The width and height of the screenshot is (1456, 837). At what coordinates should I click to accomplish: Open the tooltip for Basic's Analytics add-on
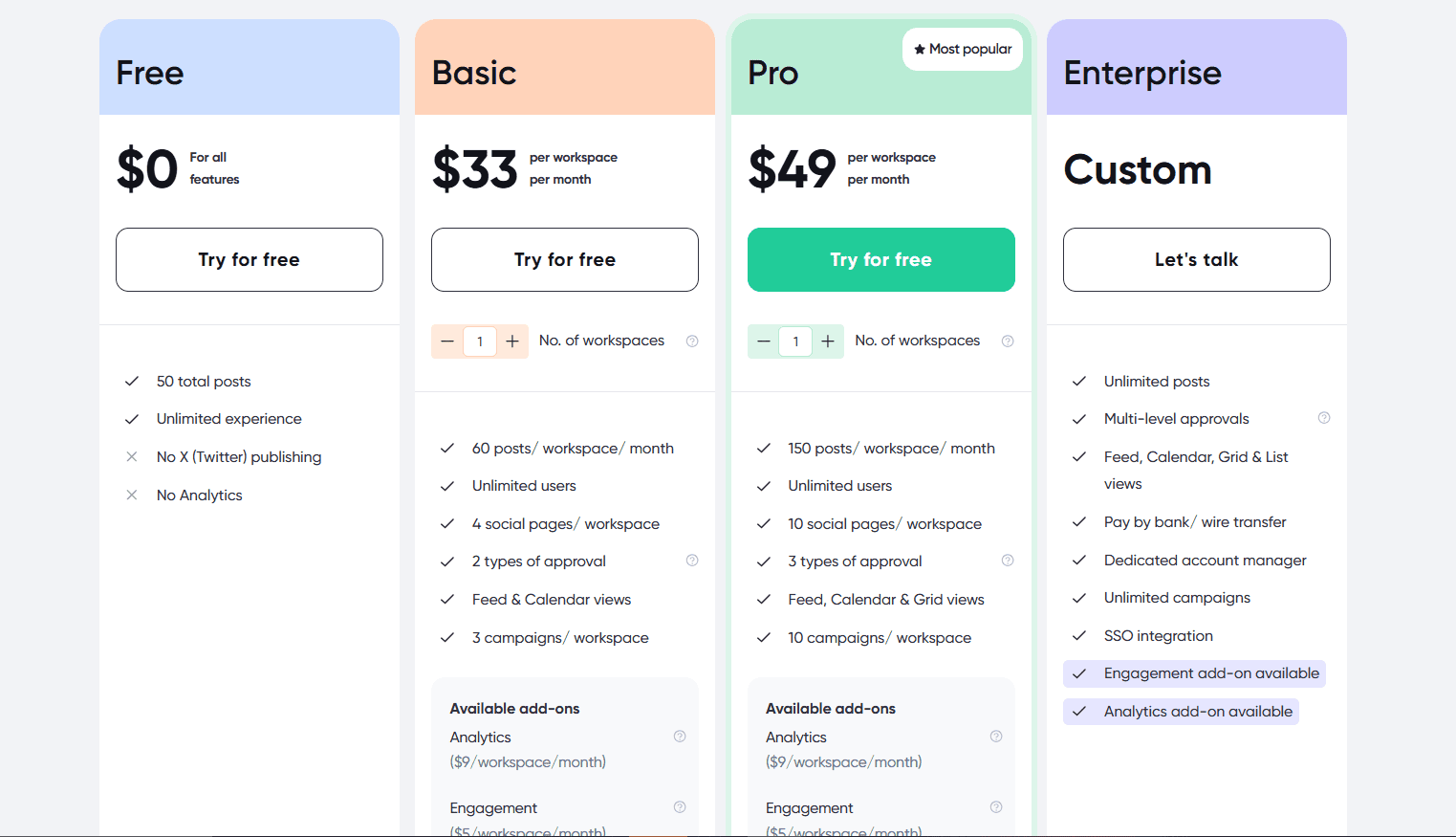point(680,736)
